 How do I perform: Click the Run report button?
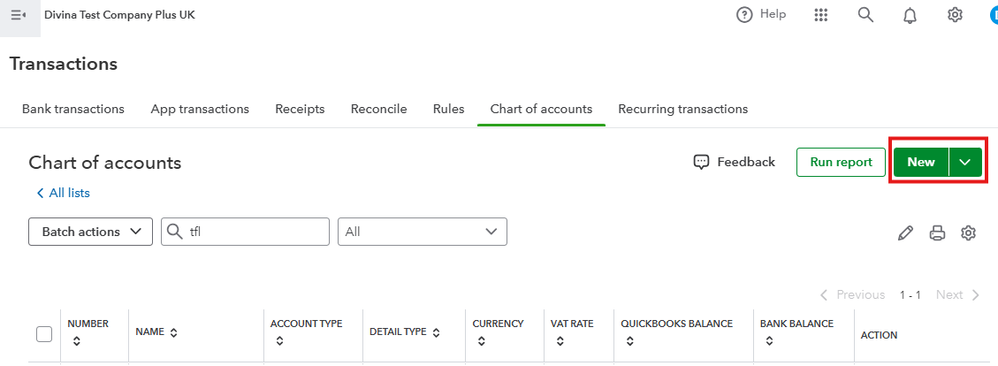(x=841, y=162)
